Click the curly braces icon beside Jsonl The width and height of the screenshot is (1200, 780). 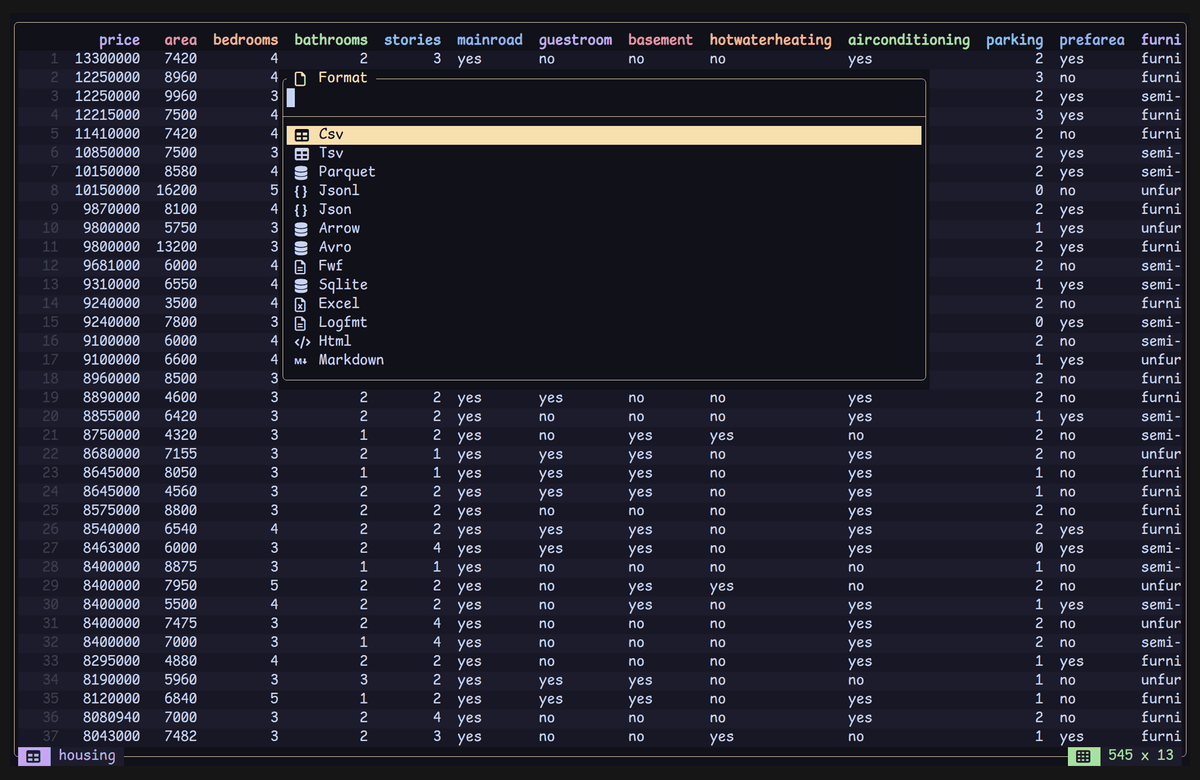[x=301, y=191]
